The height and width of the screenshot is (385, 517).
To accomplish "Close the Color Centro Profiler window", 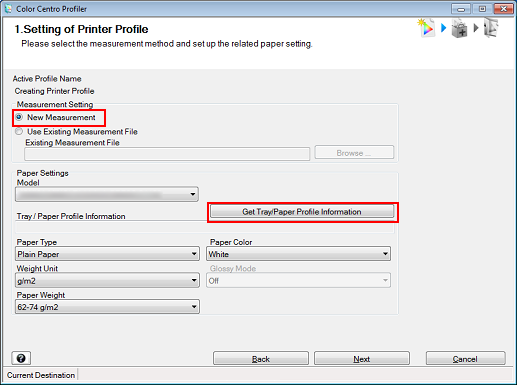I will point(503,9).
